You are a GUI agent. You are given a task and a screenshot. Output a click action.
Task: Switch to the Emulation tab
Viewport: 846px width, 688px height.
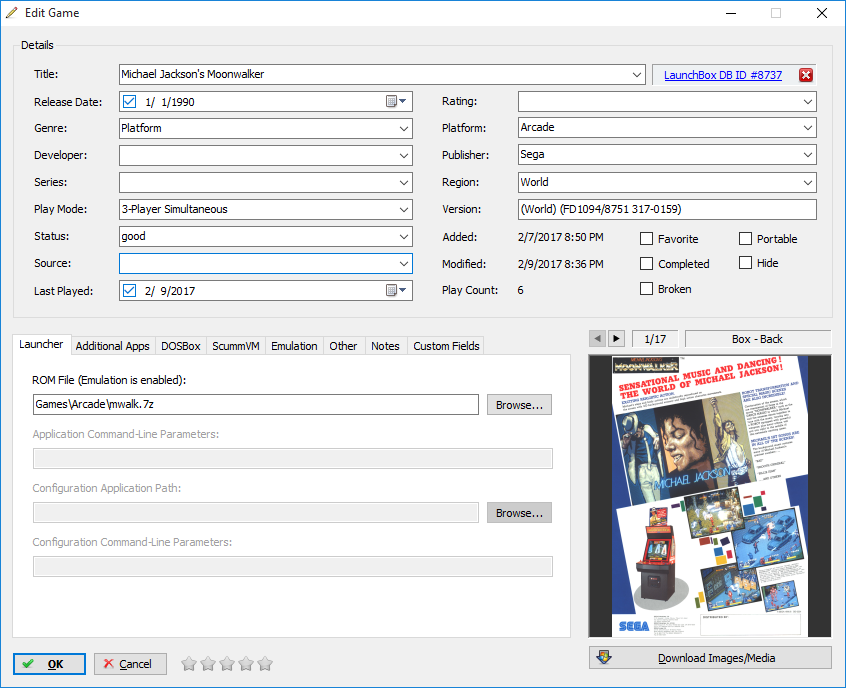[x=294, y=346]
